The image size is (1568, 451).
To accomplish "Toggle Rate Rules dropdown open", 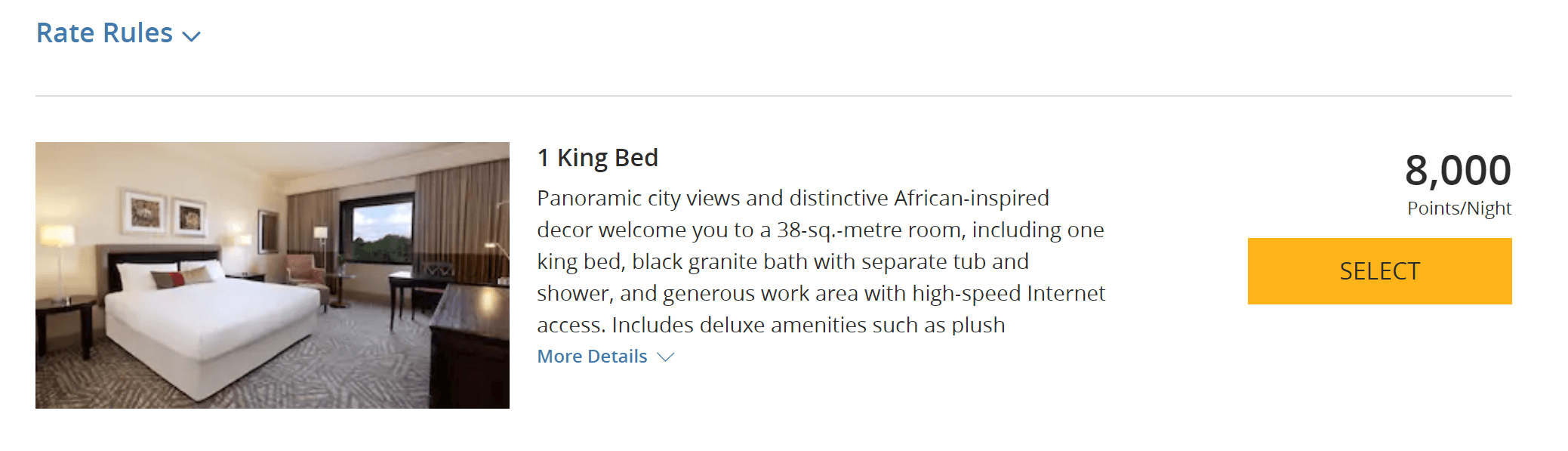I will 118,33.
